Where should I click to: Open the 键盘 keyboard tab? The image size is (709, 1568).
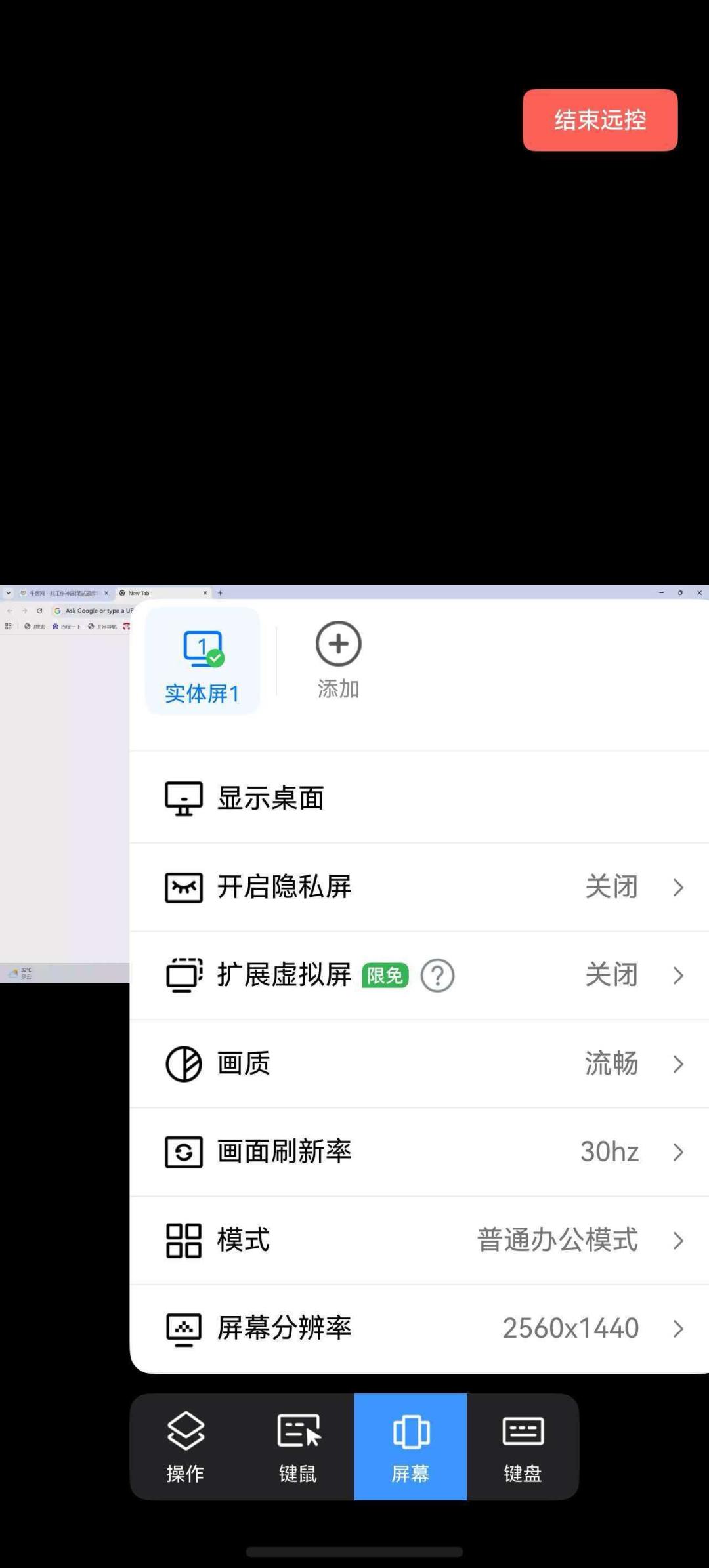pos(523,1447)
